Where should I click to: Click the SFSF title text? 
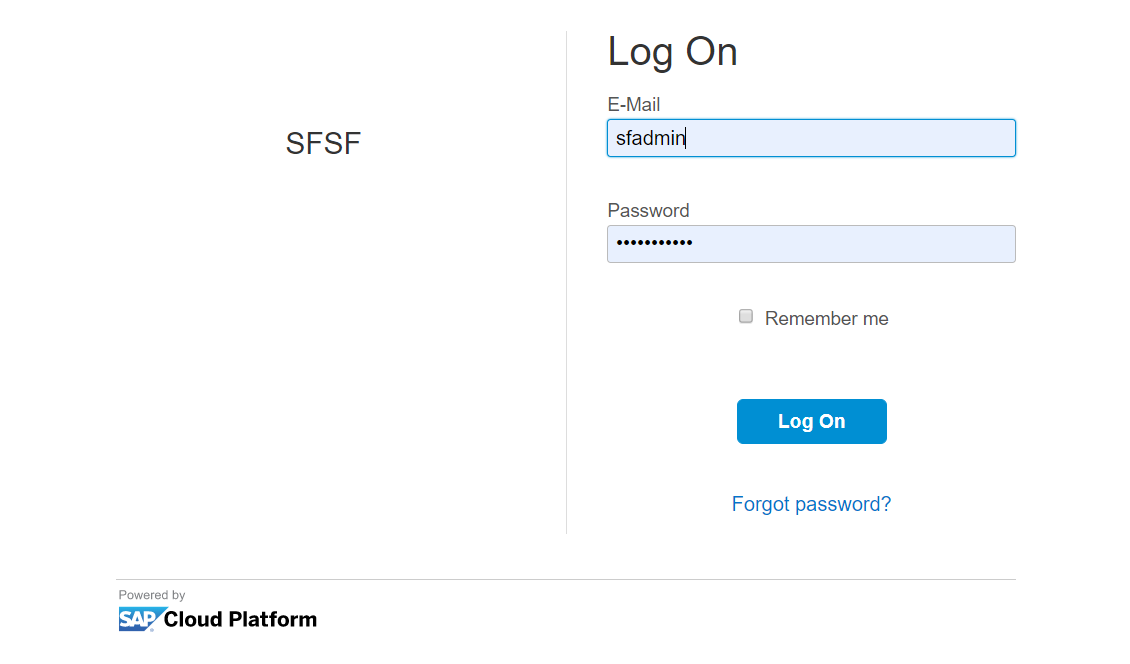(323, 144)
